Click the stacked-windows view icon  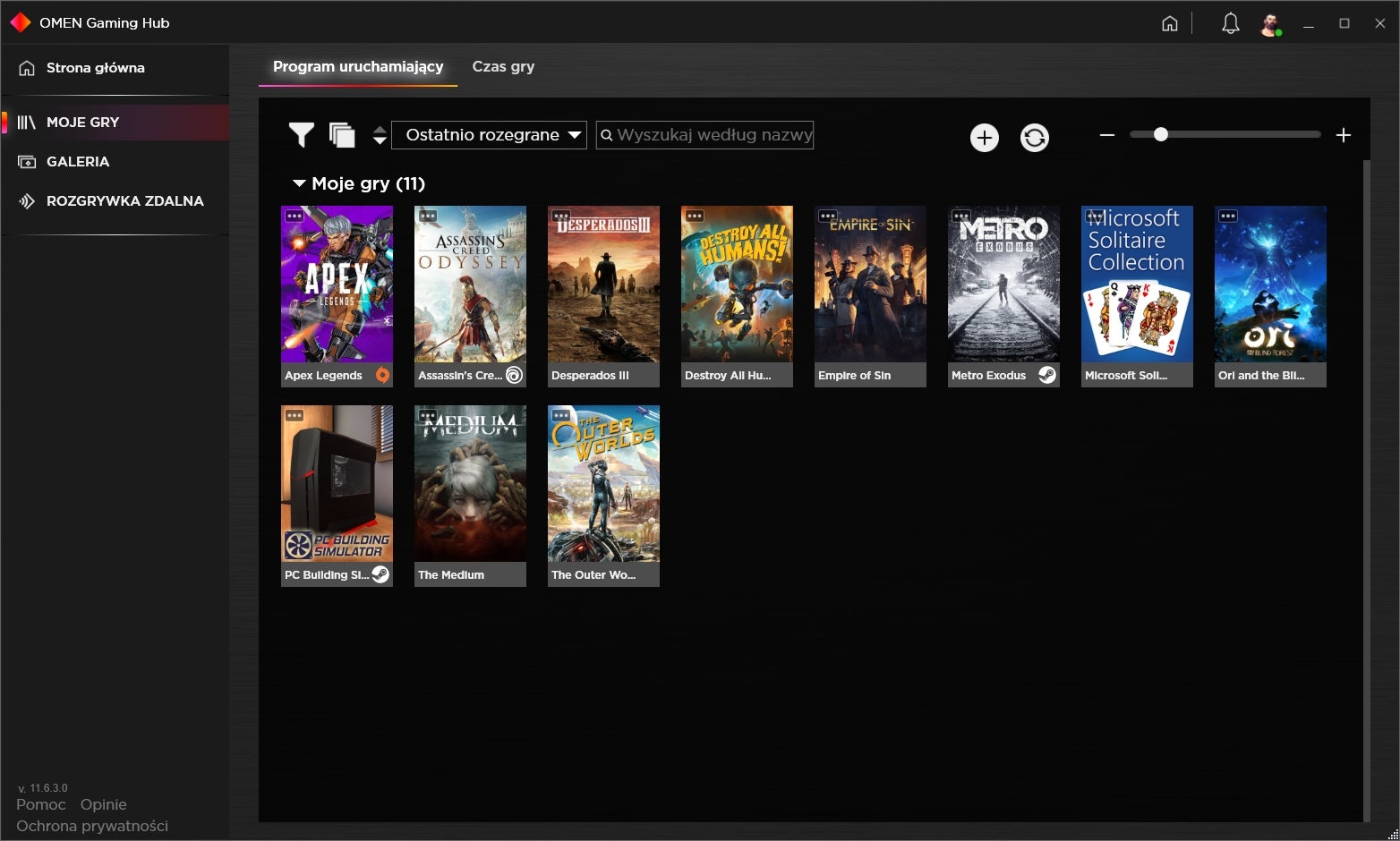coord(342,135)
